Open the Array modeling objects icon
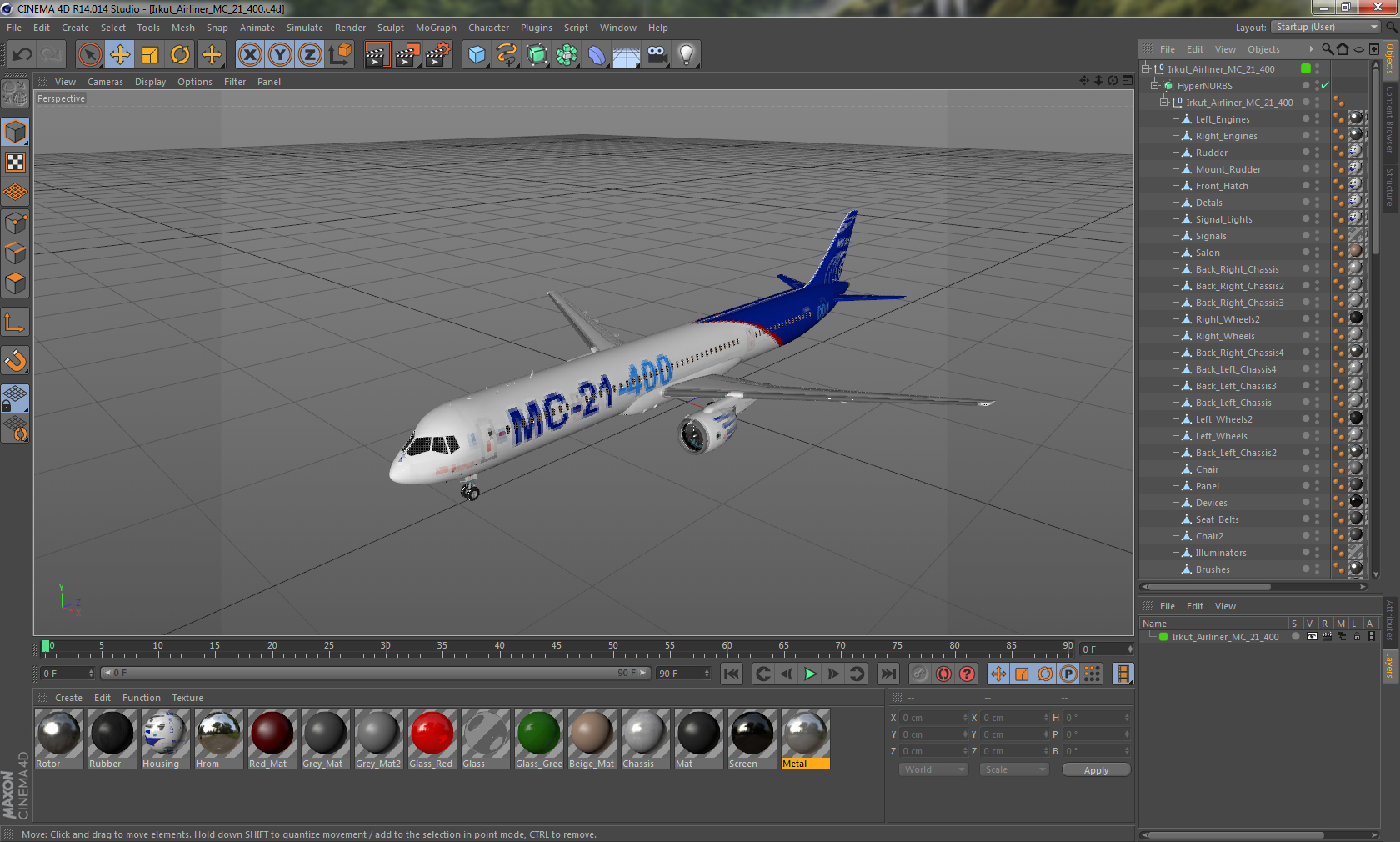This screenshot has width=1400, height=842. pos(567,55)
